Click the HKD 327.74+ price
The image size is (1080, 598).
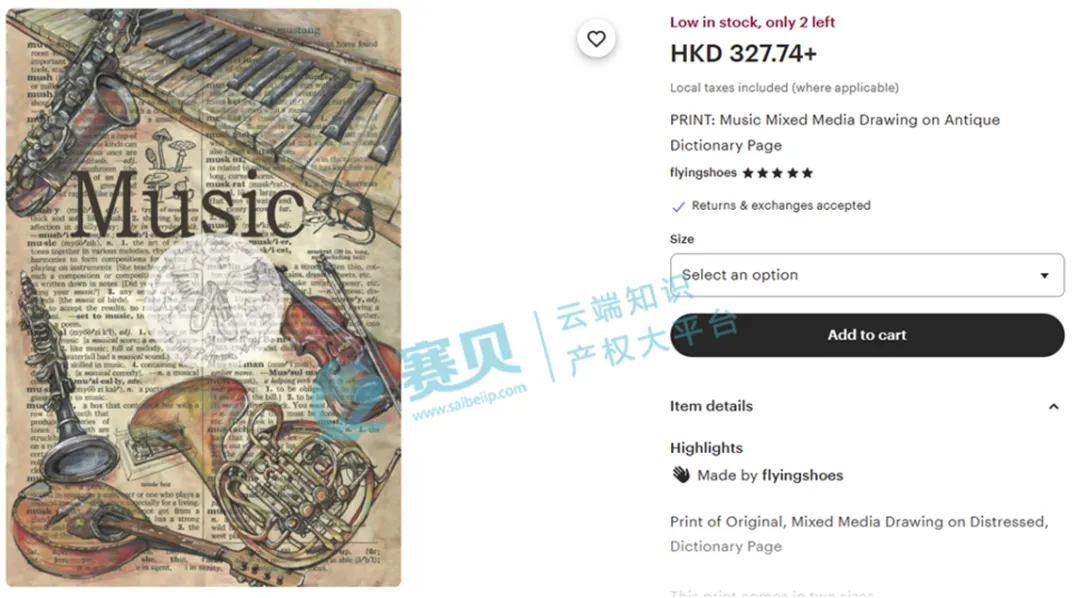click(x=743, y=53)
